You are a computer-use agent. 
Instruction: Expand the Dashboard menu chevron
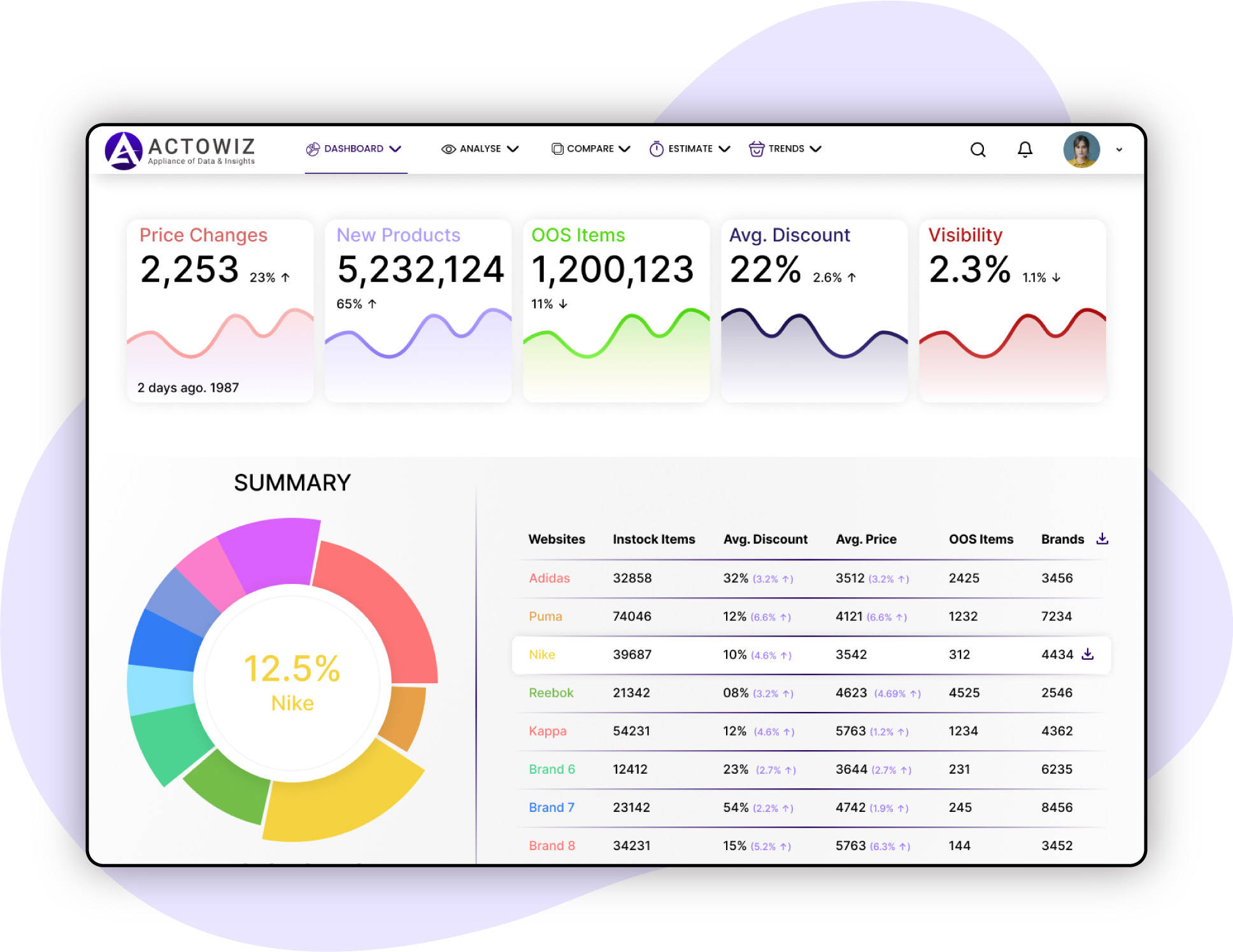click(x=396, y=149)
